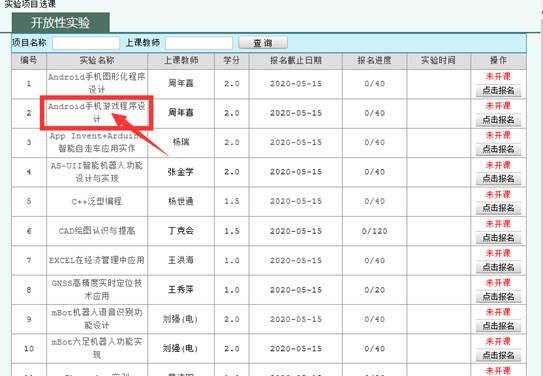Click the 报名进度 column header

coord(374,61)
